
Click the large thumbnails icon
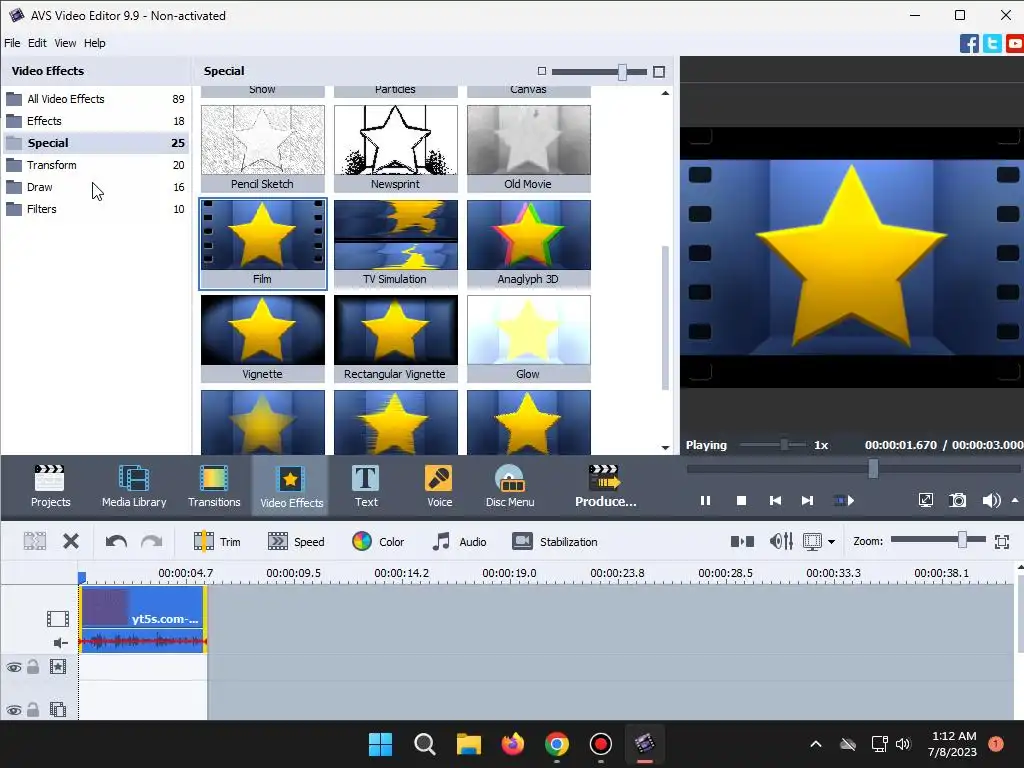point(659,72)
